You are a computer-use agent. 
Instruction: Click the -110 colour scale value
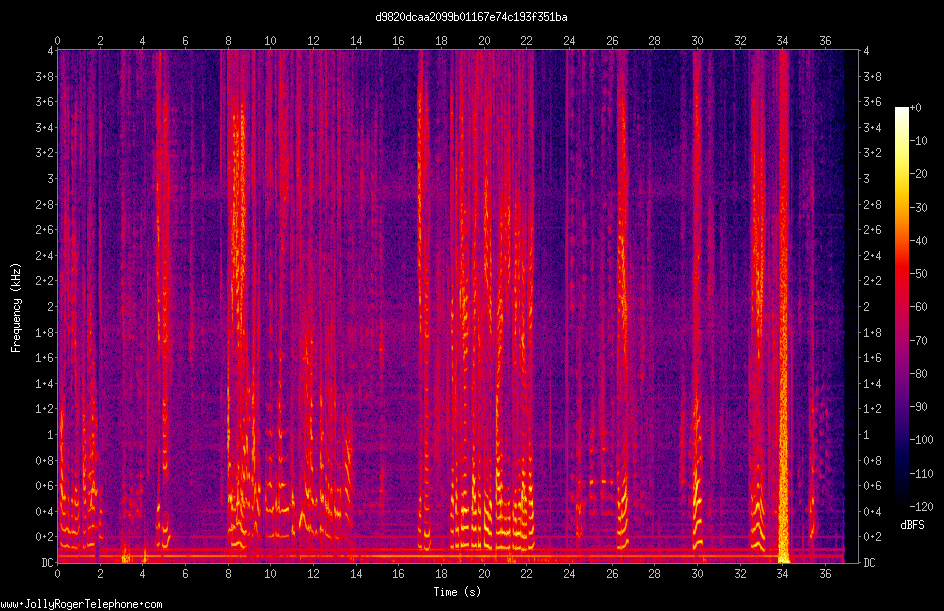pos(921,474)
